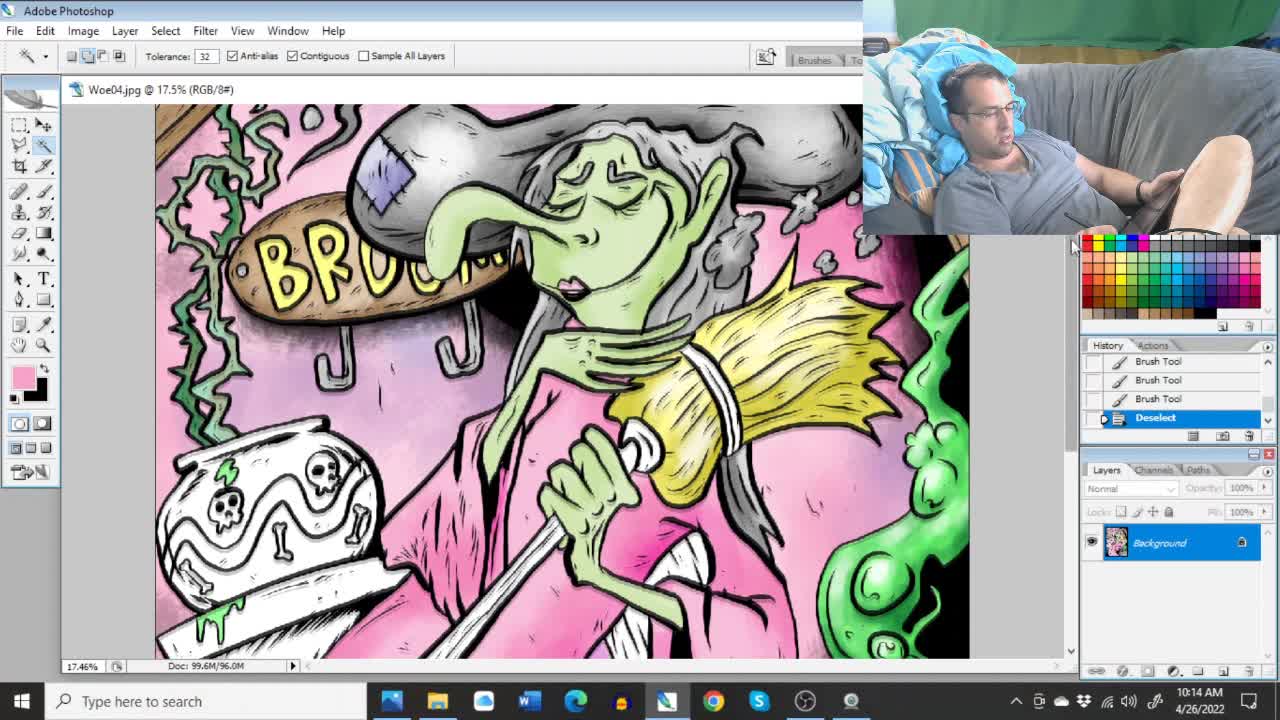Choose New Selection mode option

pos(72,56)
